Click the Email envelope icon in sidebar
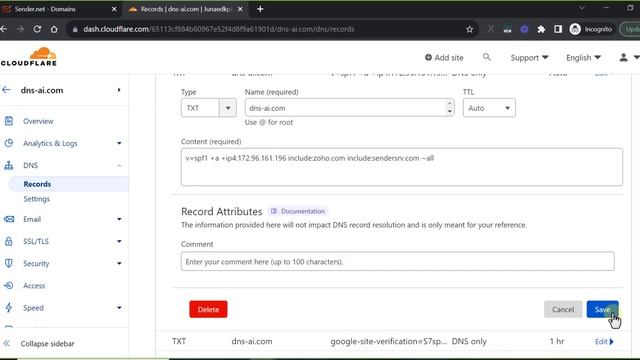 9,219
